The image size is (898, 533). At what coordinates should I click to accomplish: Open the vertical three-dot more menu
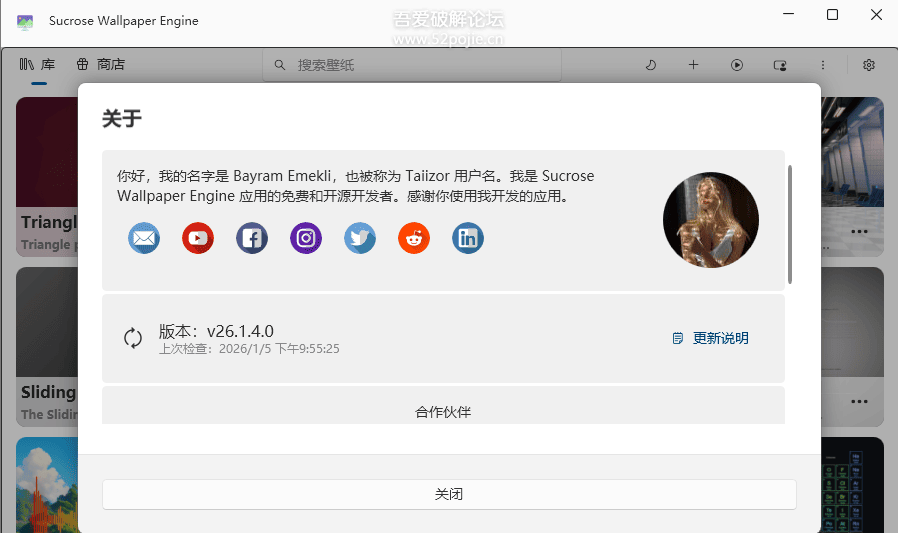coord(823,65)
